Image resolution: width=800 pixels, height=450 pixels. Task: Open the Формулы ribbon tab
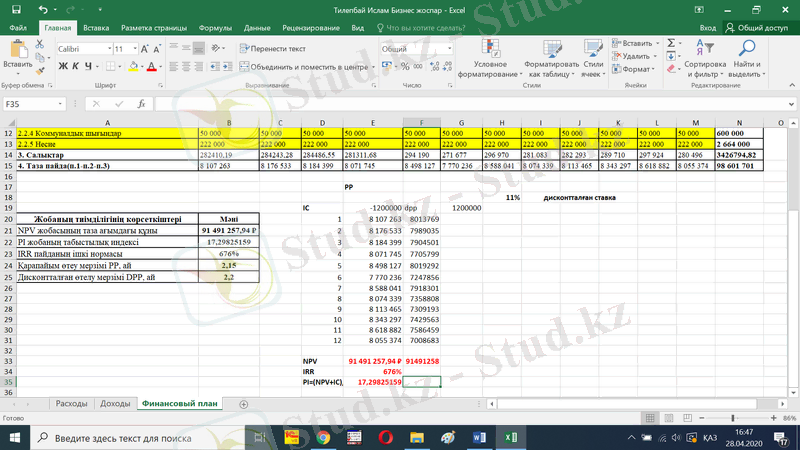click(x=215, y=28)
